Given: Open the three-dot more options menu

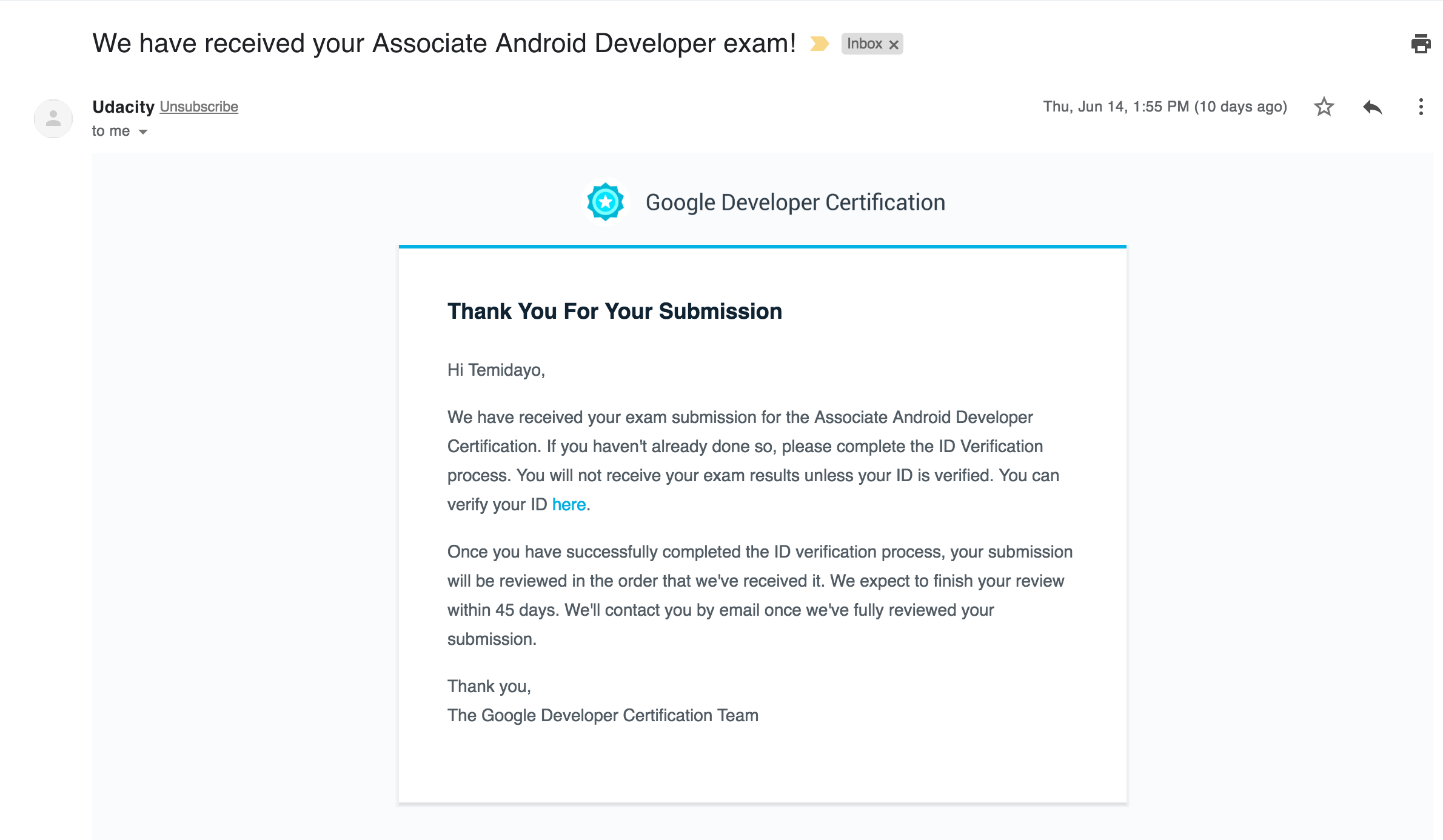Looking at the screenshot, I should click(x=1421, y=107).
